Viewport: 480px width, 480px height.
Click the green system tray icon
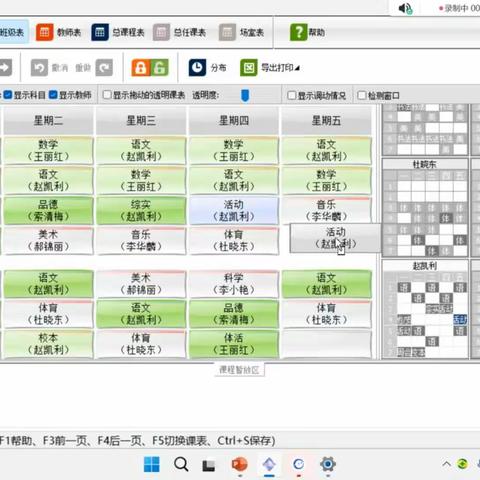(462, 464)
